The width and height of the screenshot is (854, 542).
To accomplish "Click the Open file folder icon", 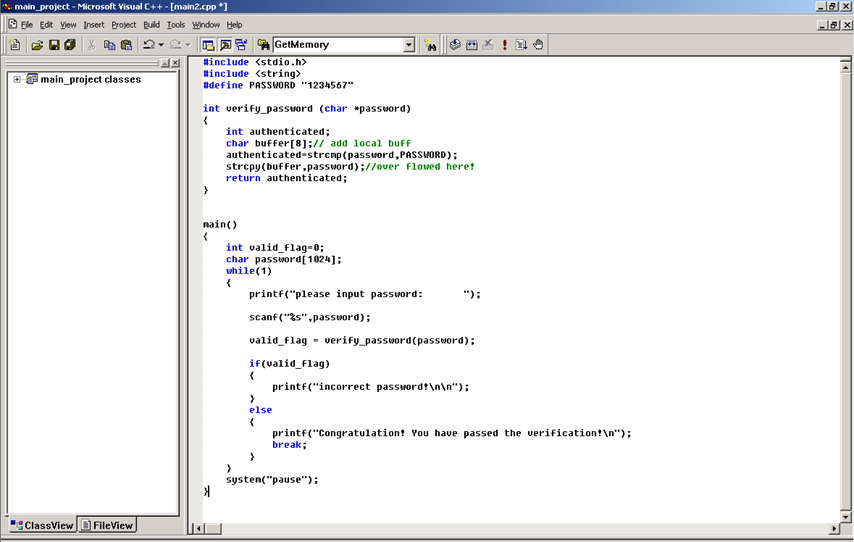I will click(37, 45).
